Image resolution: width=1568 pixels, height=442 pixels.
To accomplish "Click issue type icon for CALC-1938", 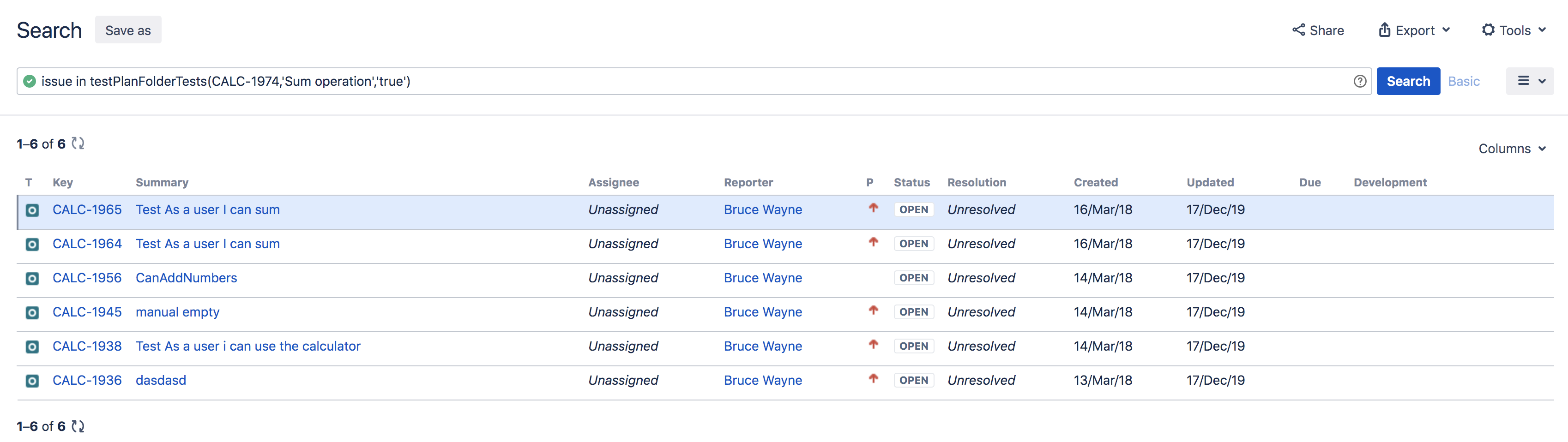I will (x=32, y=346).
